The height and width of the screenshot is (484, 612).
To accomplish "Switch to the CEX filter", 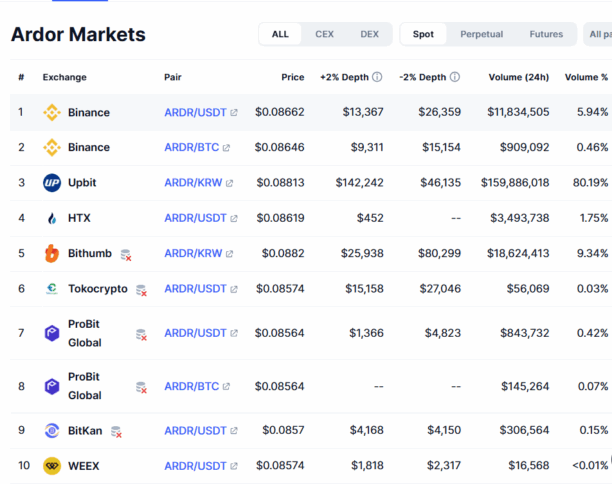I will 324,34.
